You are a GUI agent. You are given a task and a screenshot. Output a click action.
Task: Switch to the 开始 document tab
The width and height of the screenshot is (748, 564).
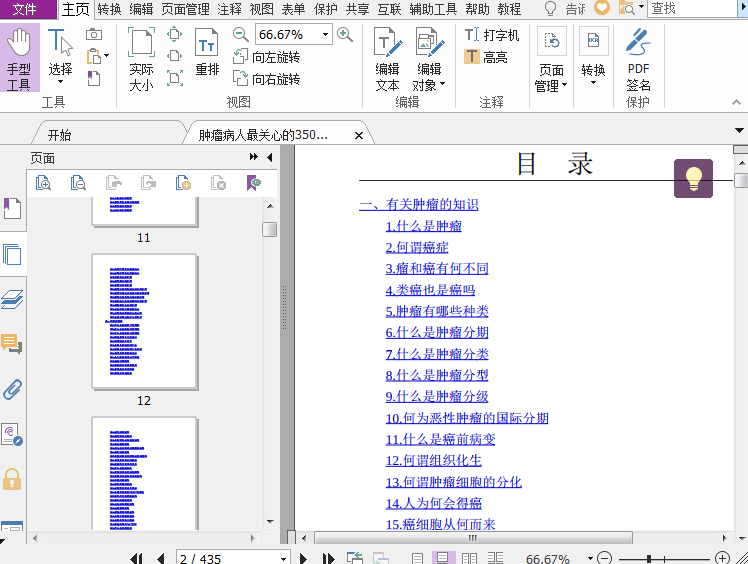[x=60, y=135]
